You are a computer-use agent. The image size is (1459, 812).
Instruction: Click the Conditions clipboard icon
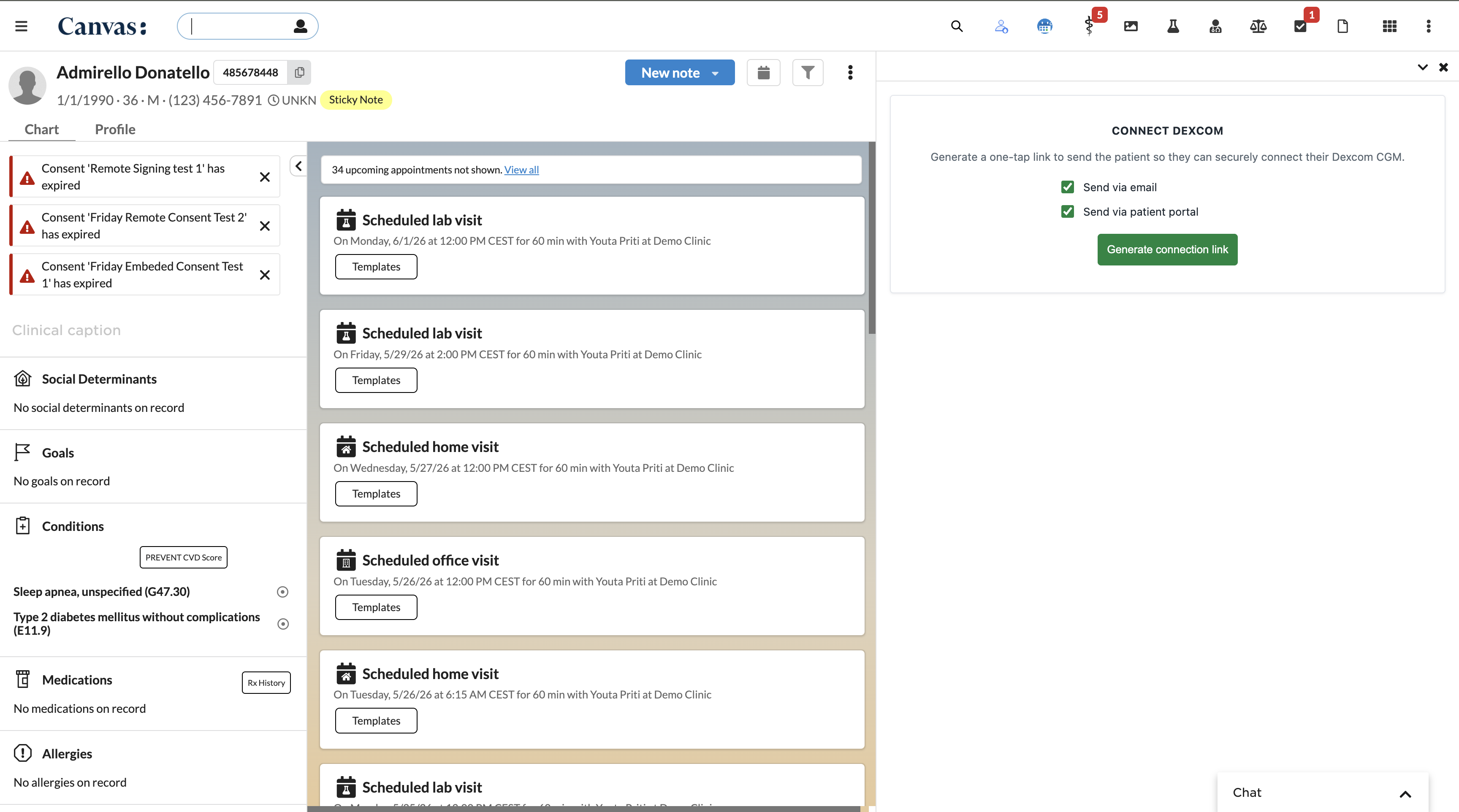(23, 525)
